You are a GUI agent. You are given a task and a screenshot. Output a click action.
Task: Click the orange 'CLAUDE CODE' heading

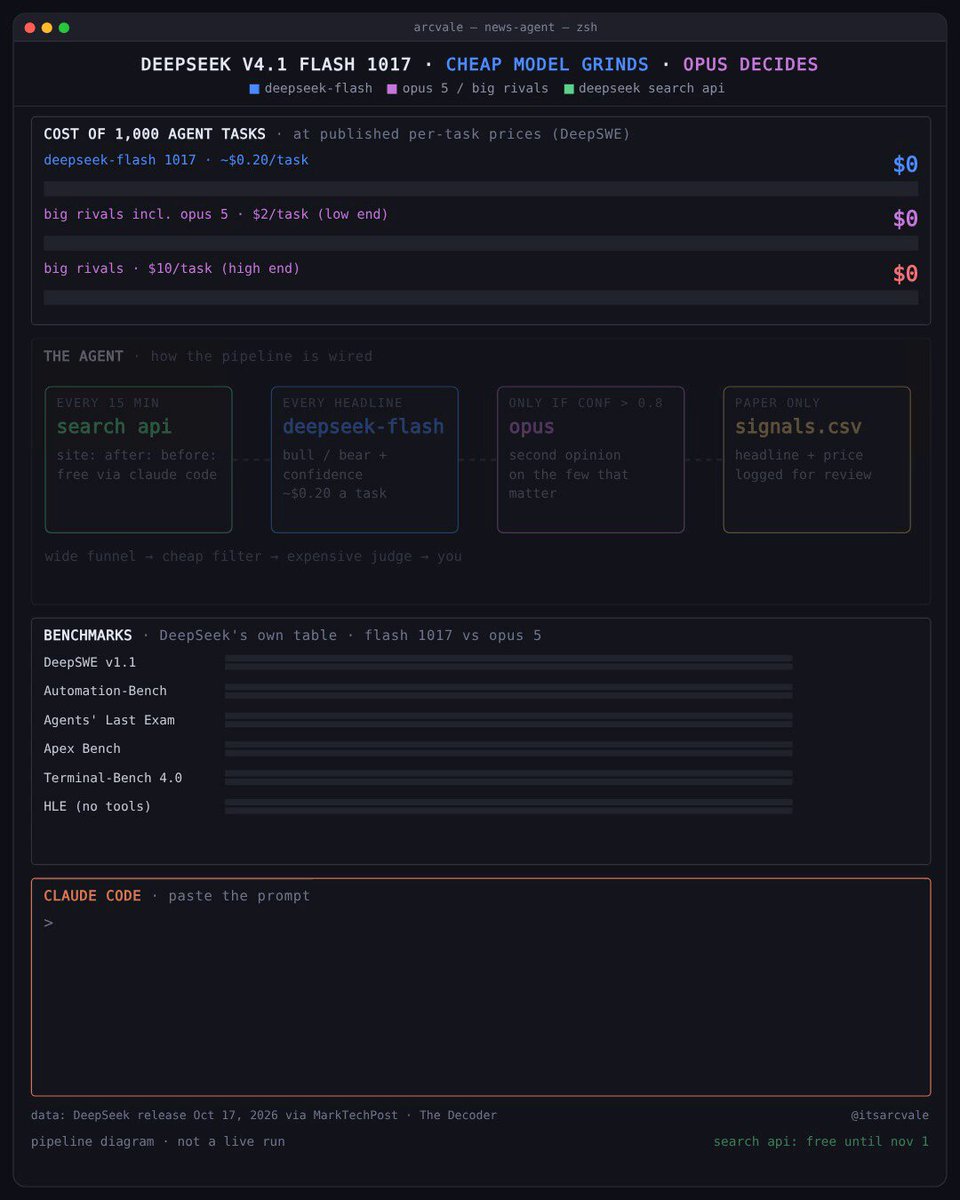coord(92,896)
